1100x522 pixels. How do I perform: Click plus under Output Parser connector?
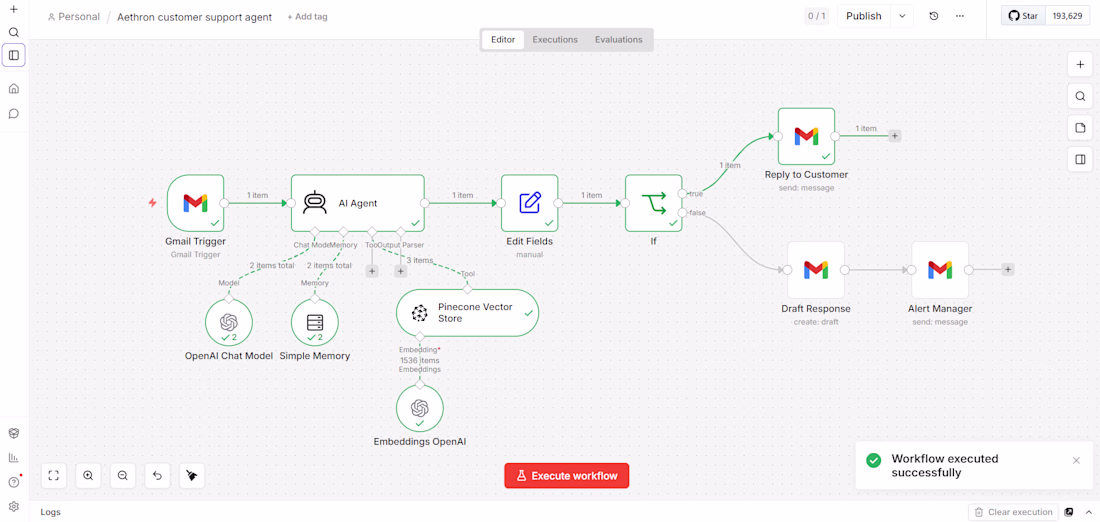click(401, 270)
